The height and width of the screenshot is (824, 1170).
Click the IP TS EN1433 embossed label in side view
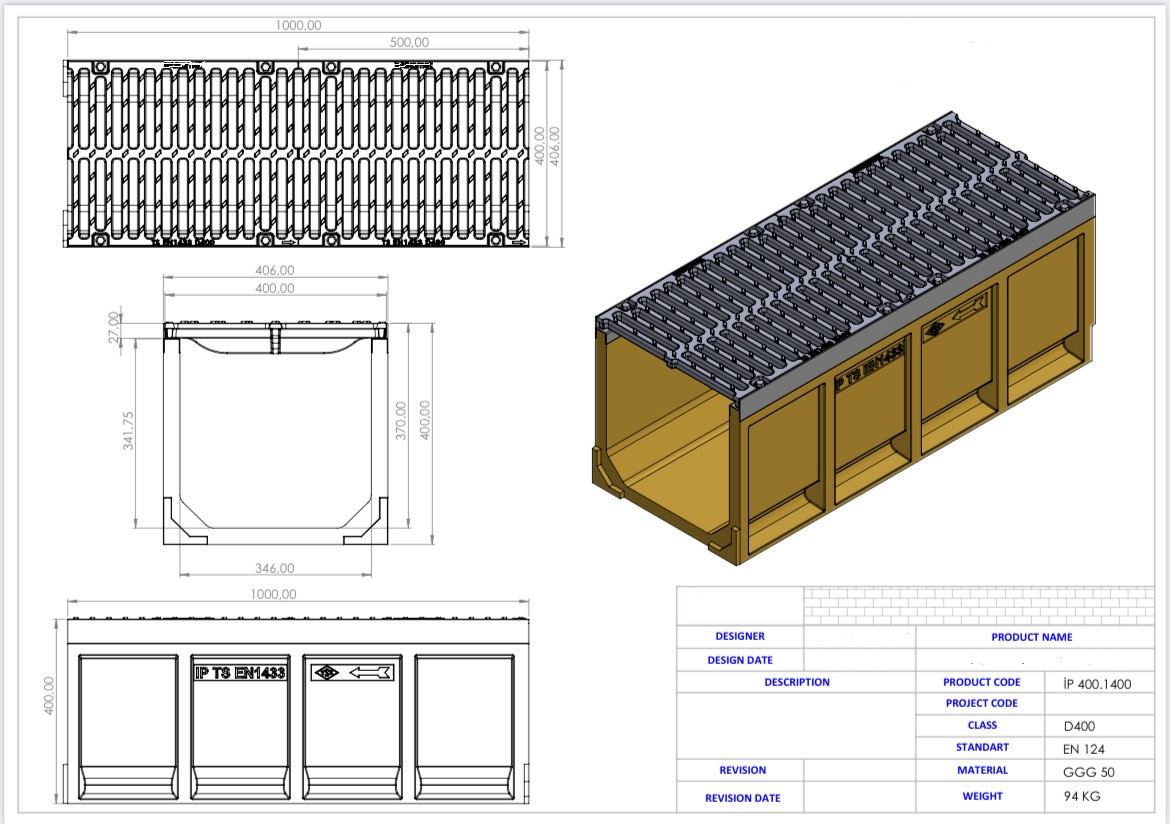click(x=239, y=672)
